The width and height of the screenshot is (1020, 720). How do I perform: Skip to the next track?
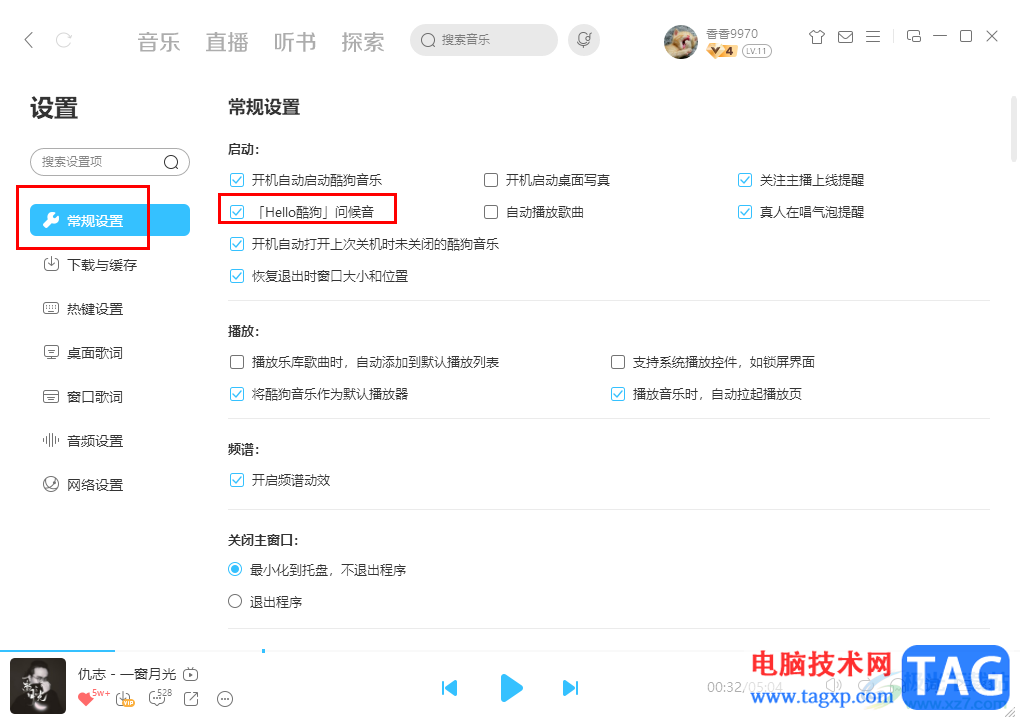570,687
